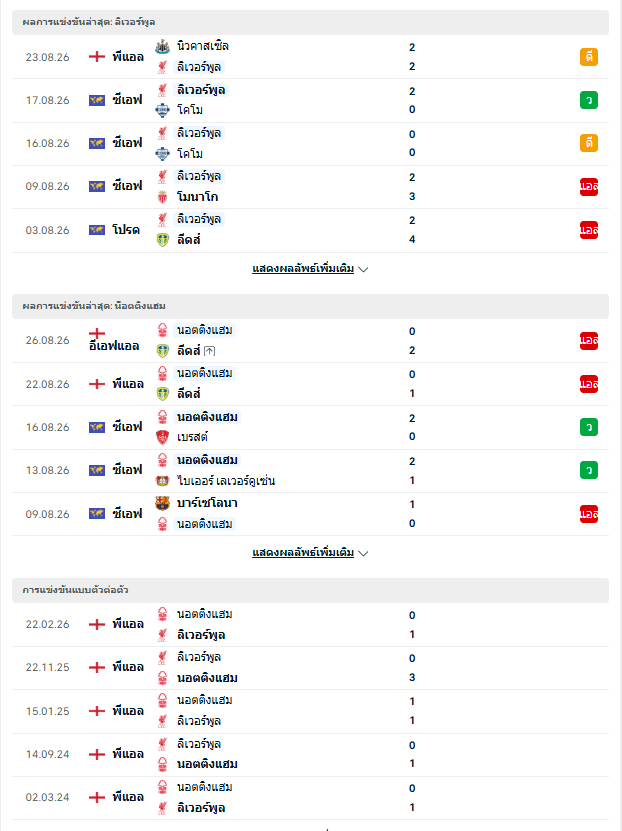The width and height of the screenshot is (622, 831).
Task: Click the promotion arrow icon beside ลีดส์
Action: point(209,351)
